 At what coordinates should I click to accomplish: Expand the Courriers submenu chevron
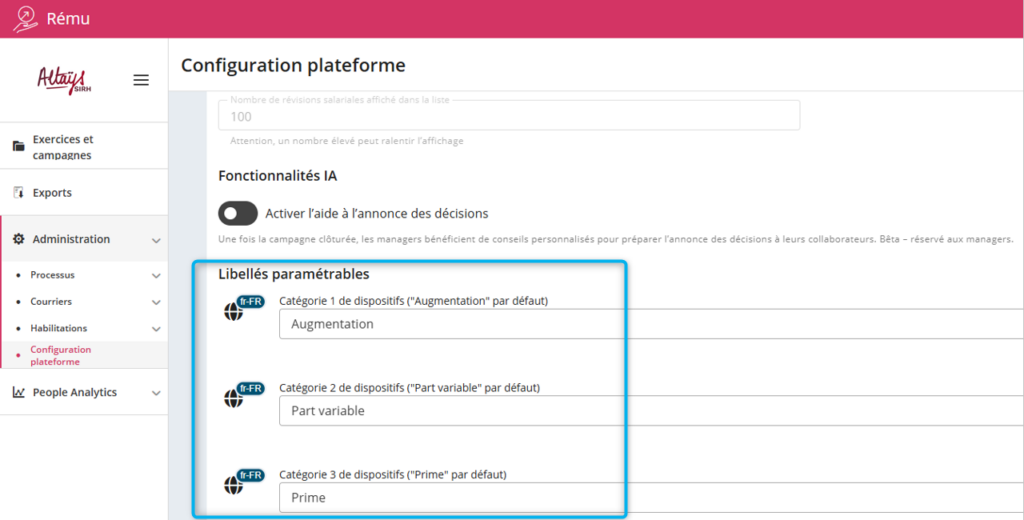(x=156, y=302)
